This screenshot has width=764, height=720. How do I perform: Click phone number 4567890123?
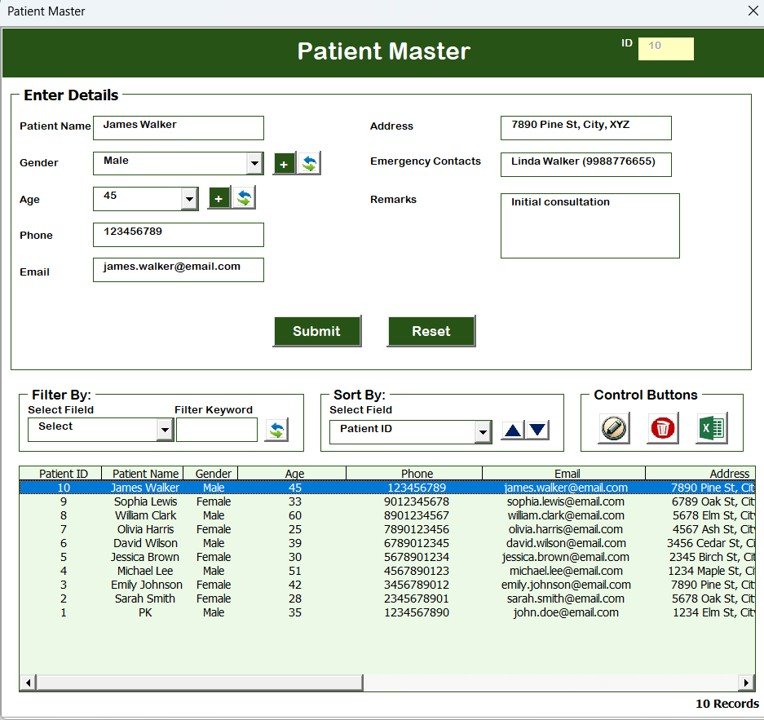[x=417, y=571]
